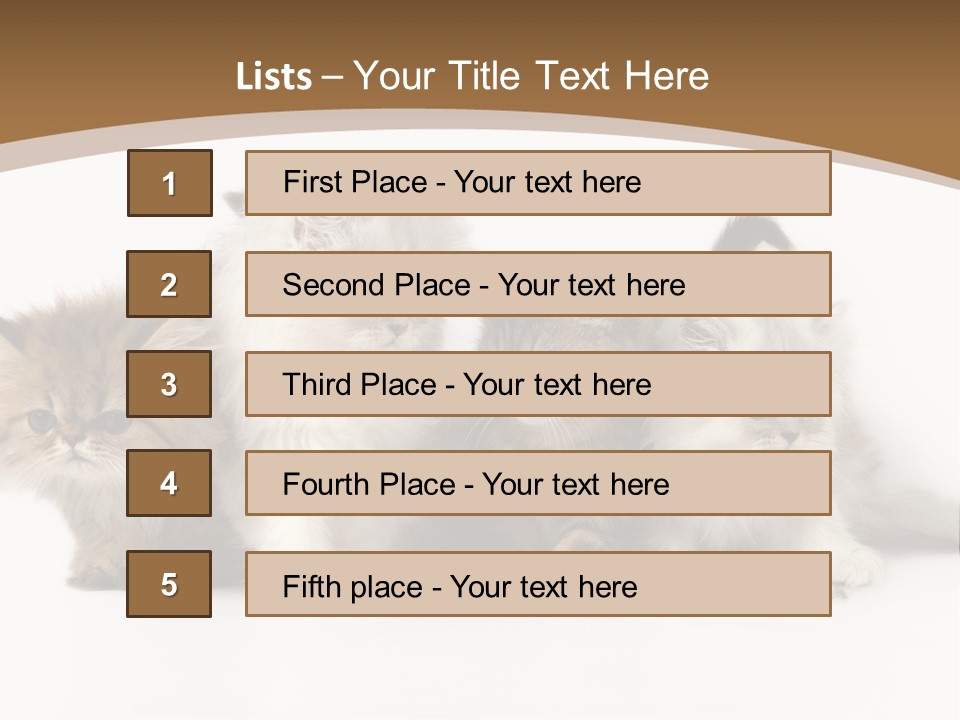This screenshot has width=960, height=720.
Task: Select the Third Place text bar
Action: (538, 384)
